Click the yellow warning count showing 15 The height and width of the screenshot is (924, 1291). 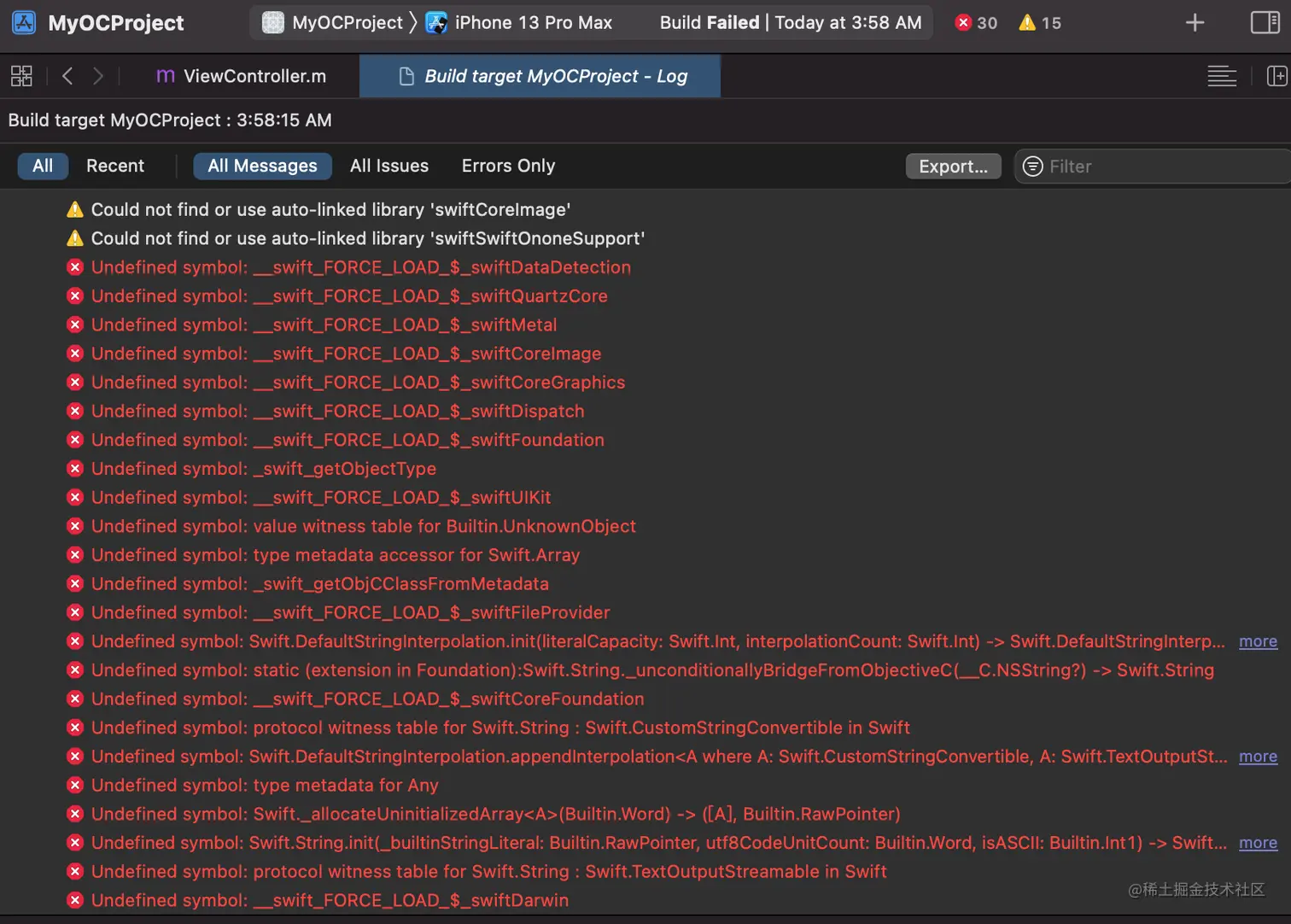point(1040,23)
